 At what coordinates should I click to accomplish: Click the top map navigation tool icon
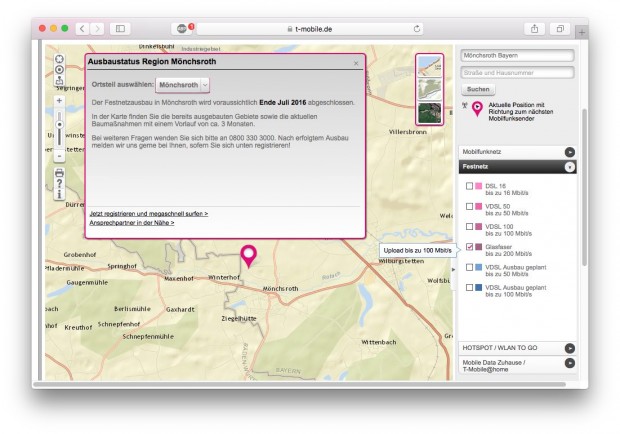59,59
